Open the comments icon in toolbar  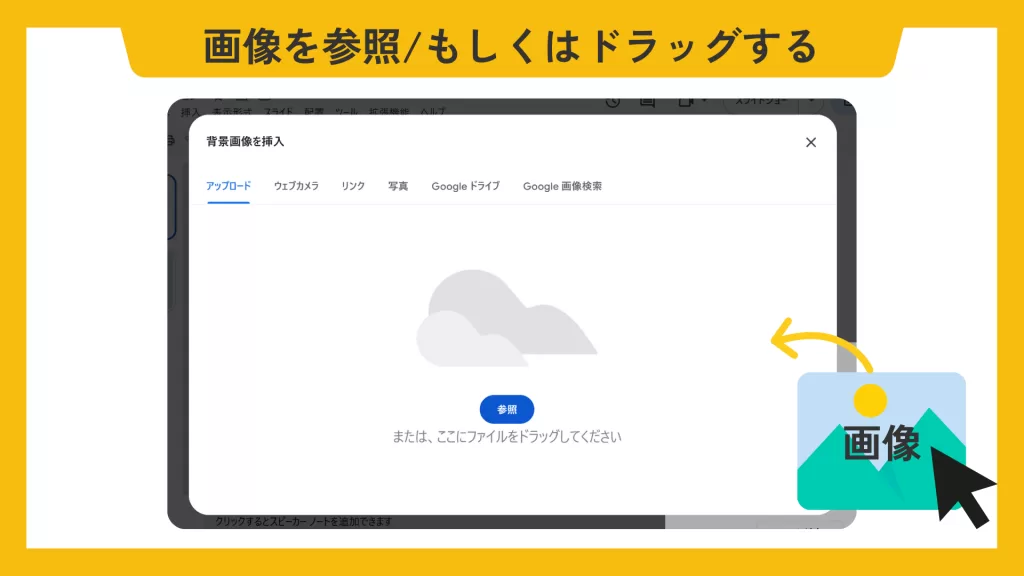tap(647, 102)
